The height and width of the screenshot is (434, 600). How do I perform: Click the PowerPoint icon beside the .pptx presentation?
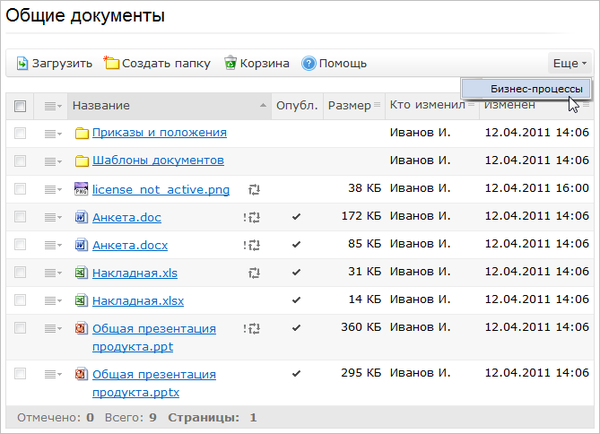(x=82, y=374)
